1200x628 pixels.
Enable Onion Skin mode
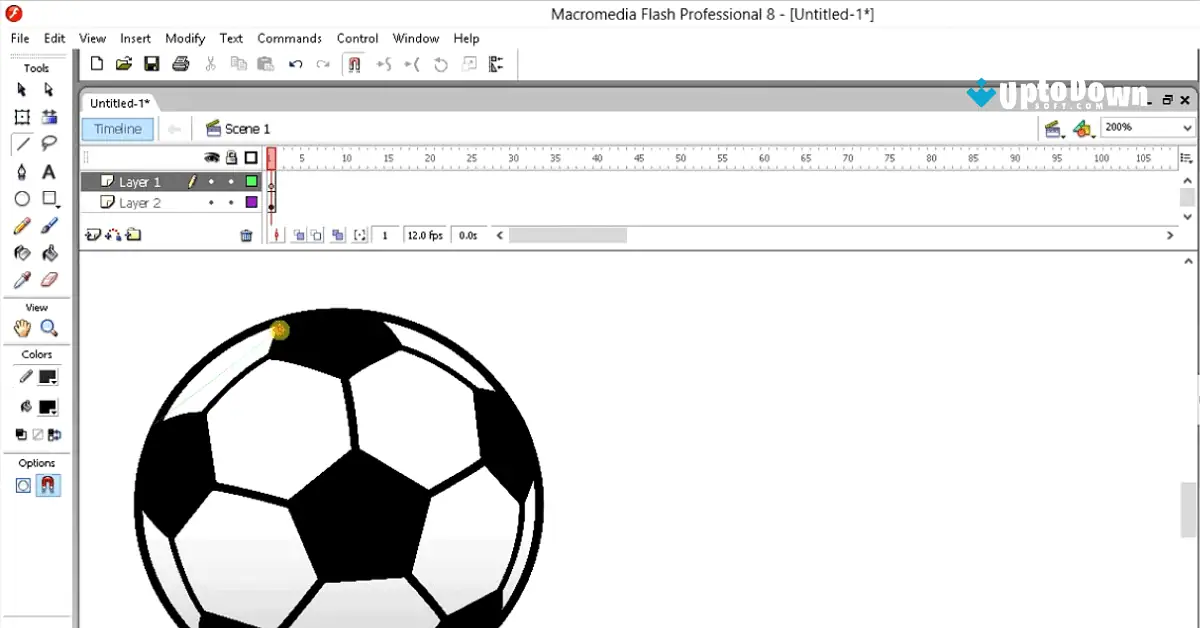tap(300, 234)
